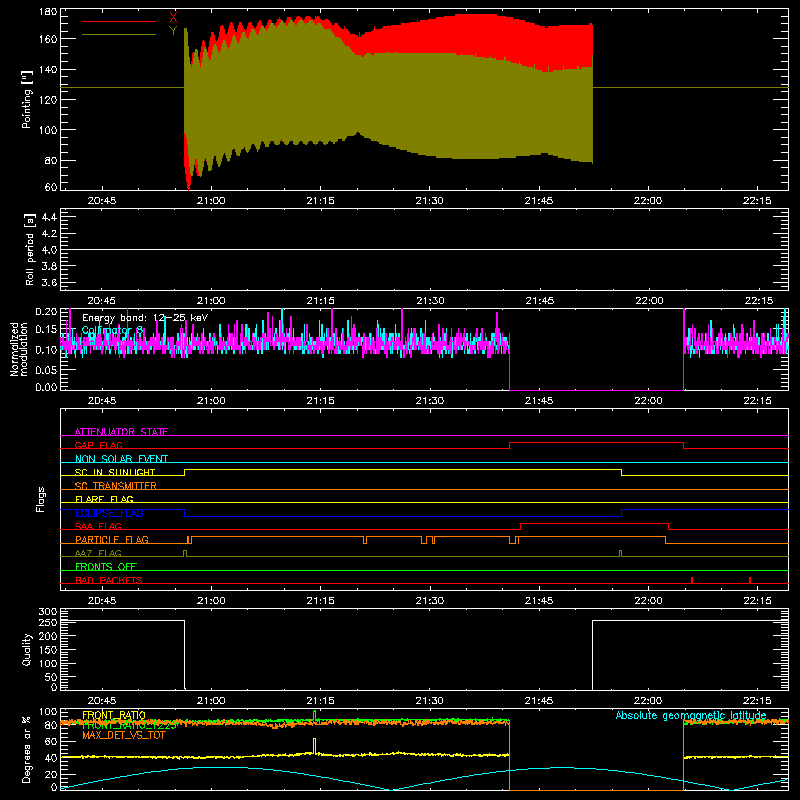The height and width of the screenshot is (800, 800).
Task: Click the second BAD_PACKETS spike near 22:15
Action: coord(750,580)
